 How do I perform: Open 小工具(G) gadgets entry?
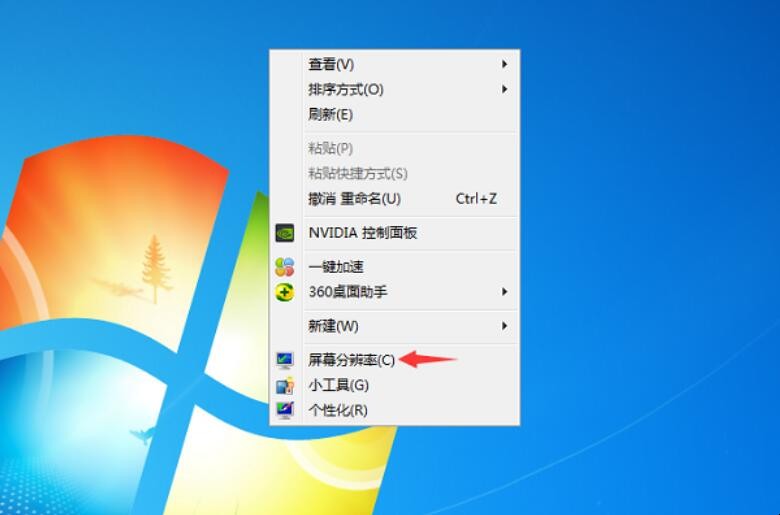point(394,386)
